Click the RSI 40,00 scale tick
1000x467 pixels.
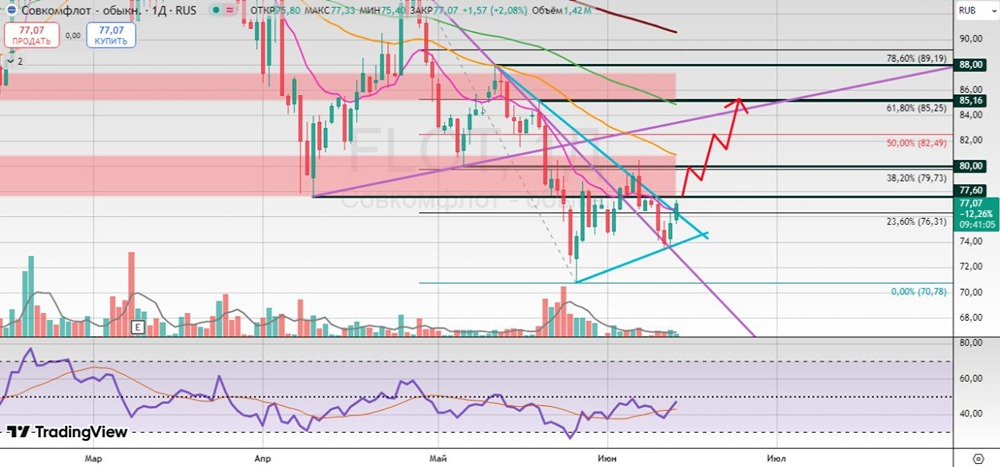click(969, 413)
